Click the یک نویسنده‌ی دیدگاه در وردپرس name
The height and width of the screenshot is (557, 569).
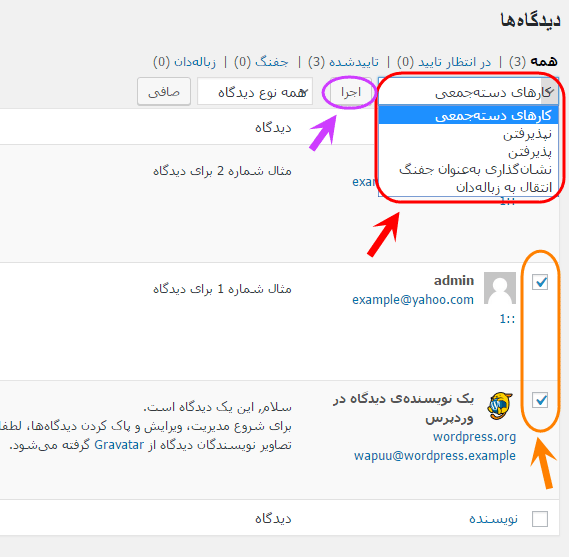tap(403, 409)
